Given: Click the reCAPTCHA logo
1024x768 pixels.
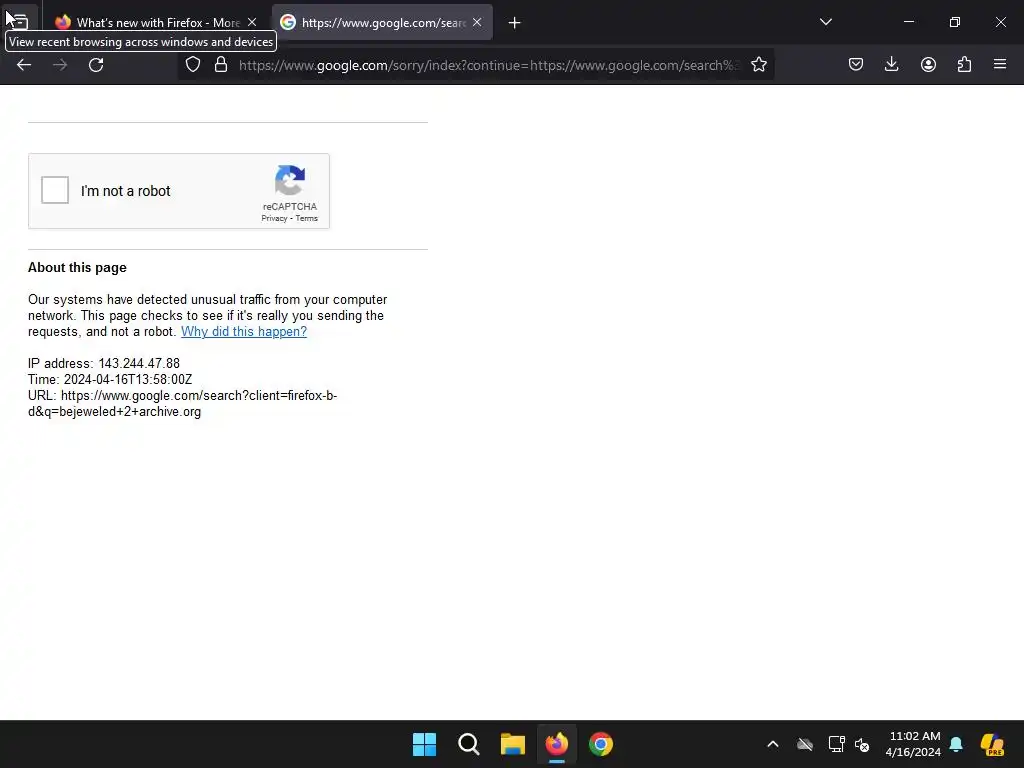Looking at the screenshot, I should point(290,180).
